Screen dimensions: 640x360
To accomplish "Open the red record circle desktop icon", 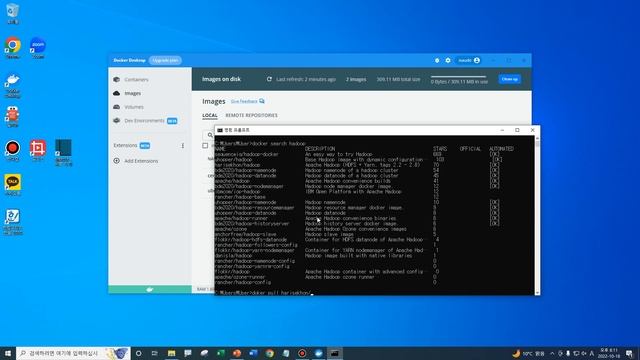I will (x=13, y=151).
